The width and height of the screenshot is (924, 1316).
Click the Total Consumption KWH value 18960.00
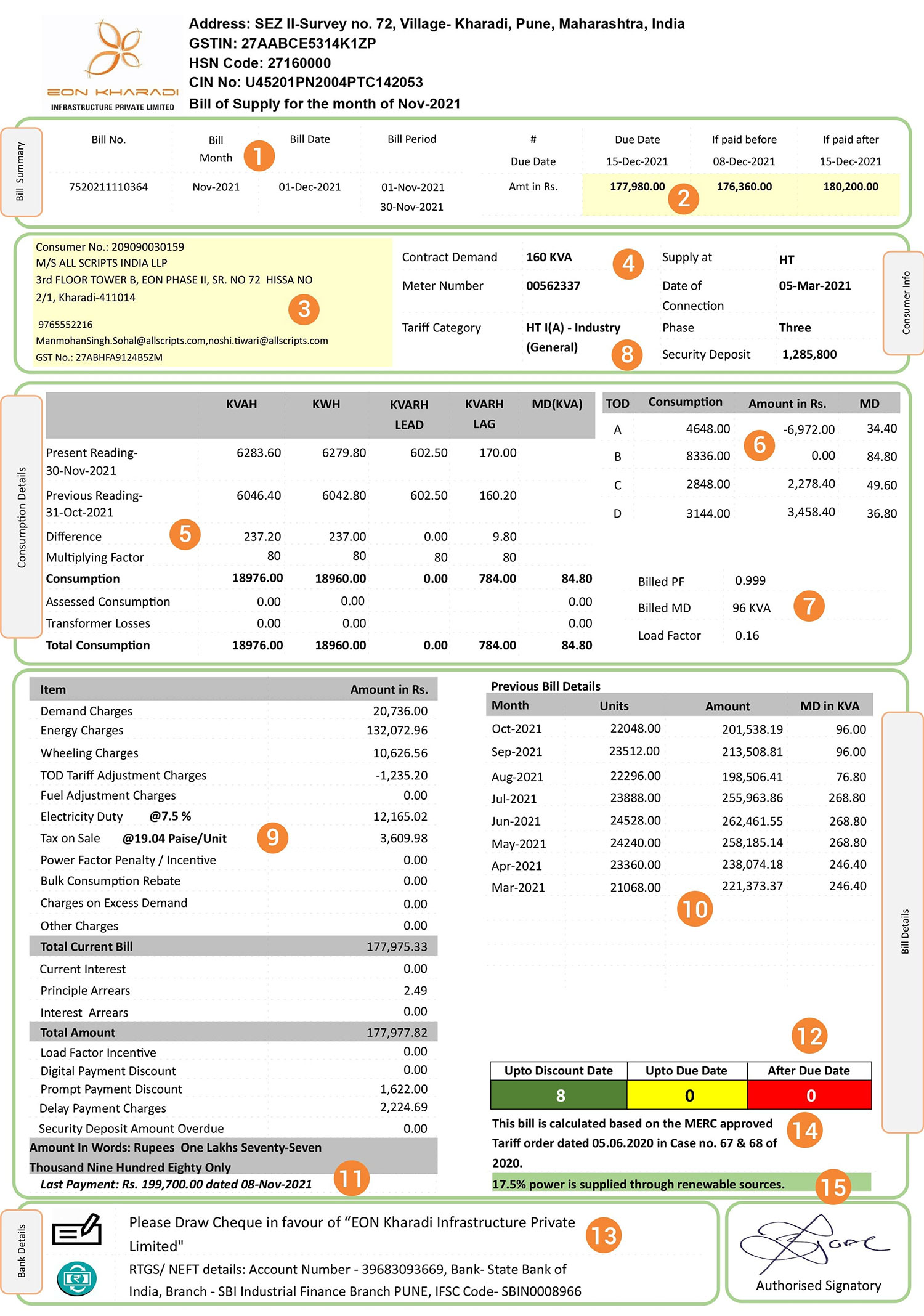(341, 645)
